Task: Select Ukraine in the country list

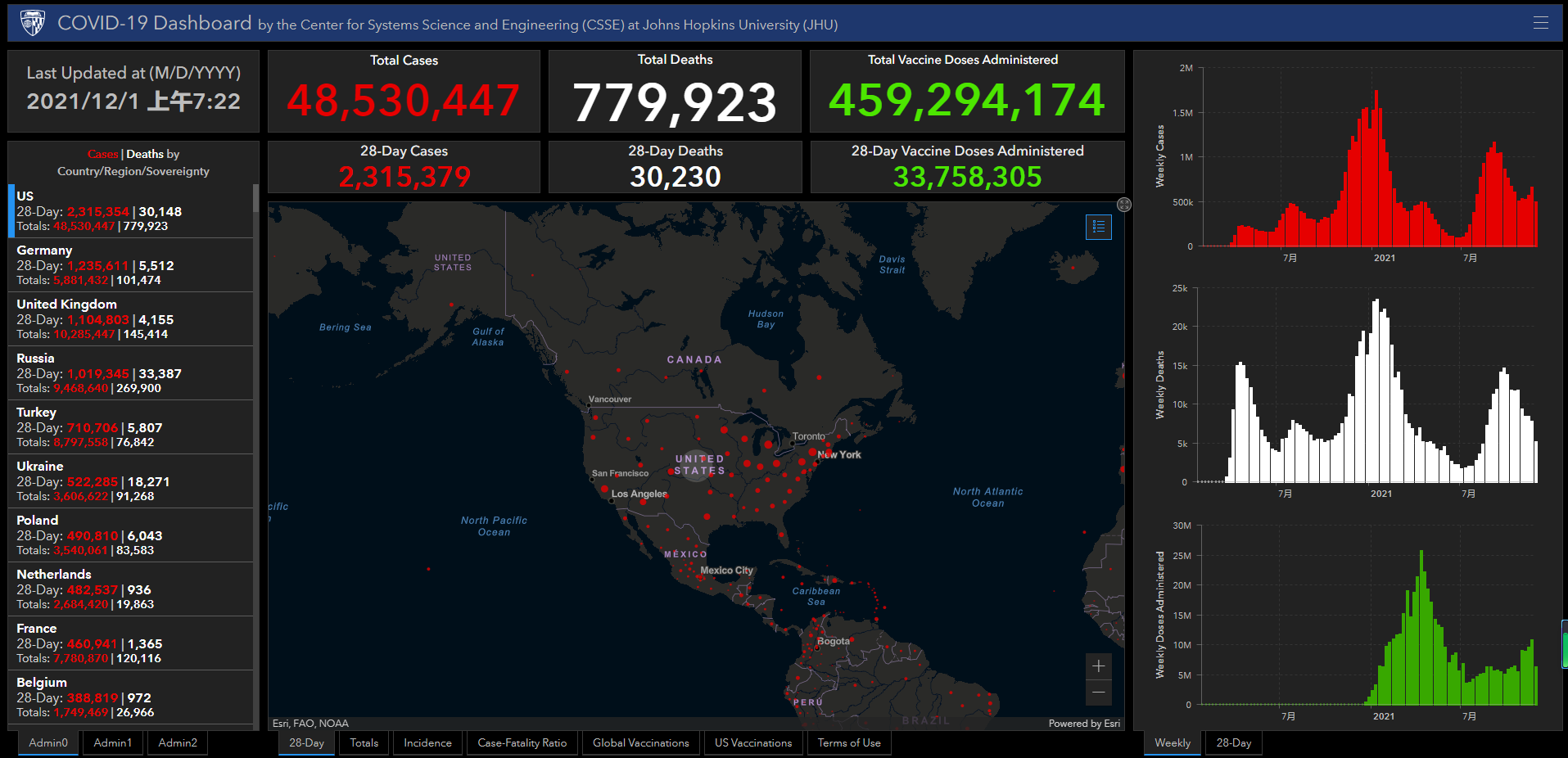Action: [131, 481]
